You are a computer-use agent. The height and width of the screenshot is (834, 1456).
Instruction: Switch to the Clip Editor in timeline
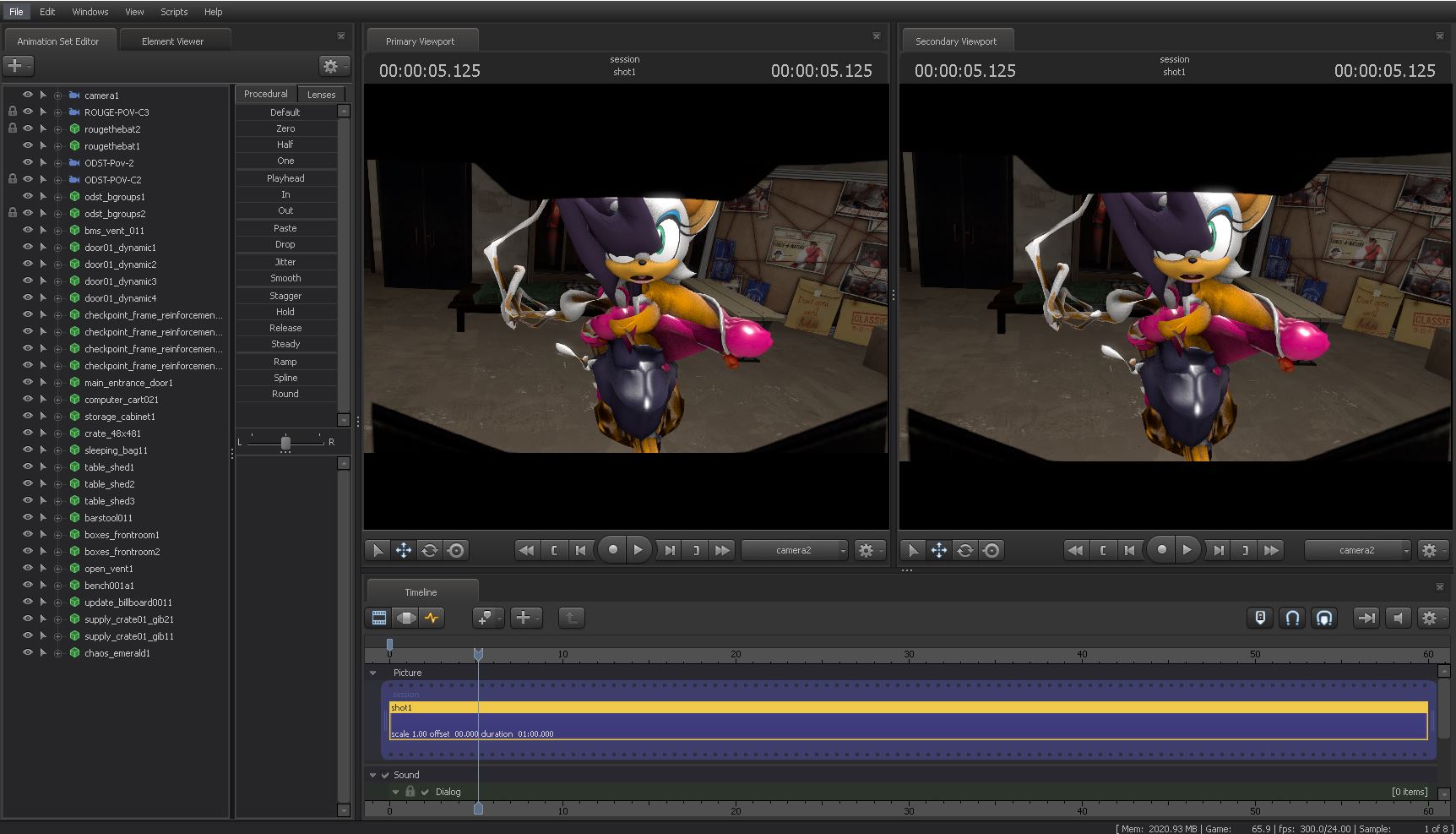pos(379,618)
